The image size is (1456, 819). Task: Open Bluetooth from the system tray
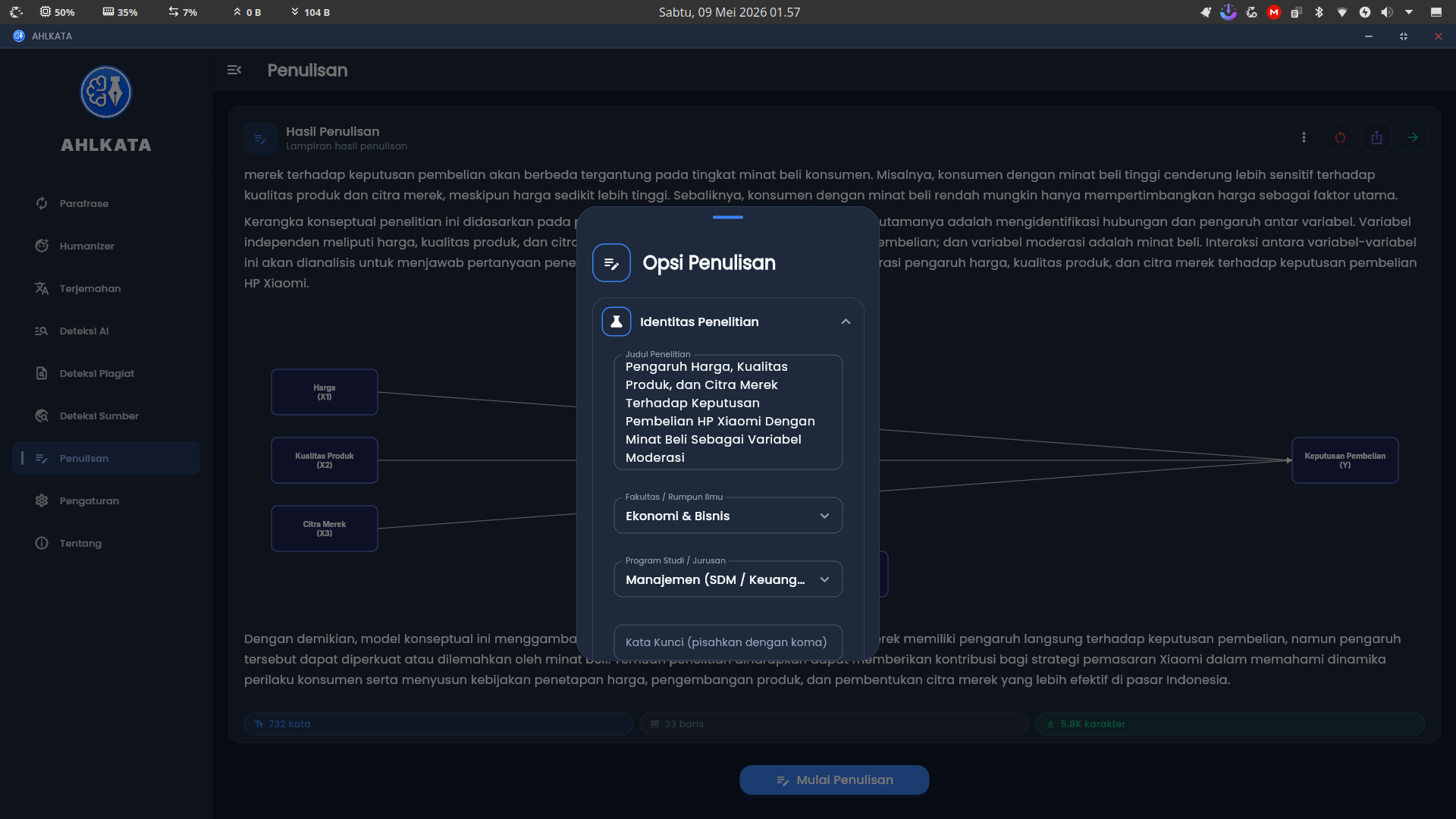click(1319, 12)
